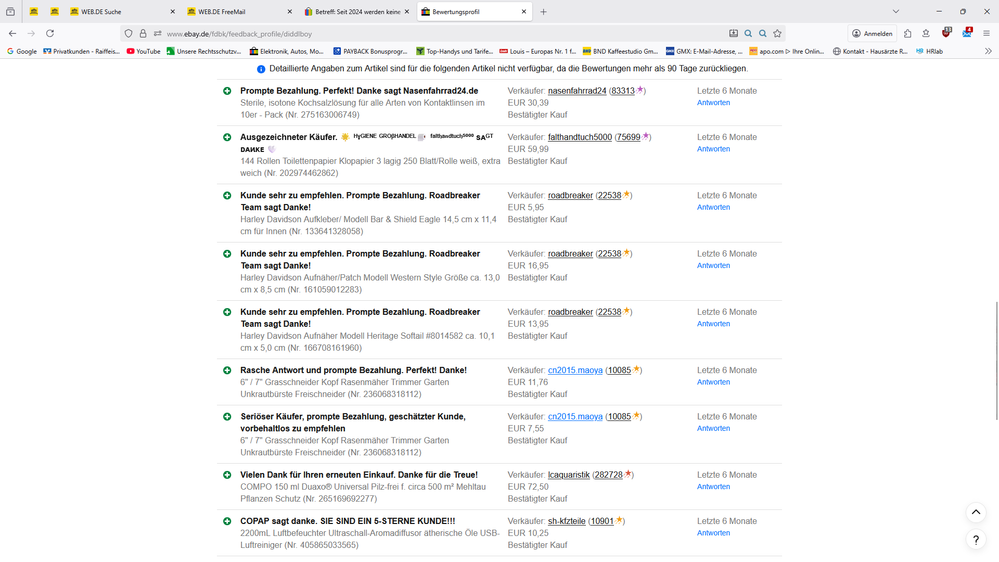Show more bookmarks with the double chevron
This screenshot has height=562, width=999.
(988, 51)
